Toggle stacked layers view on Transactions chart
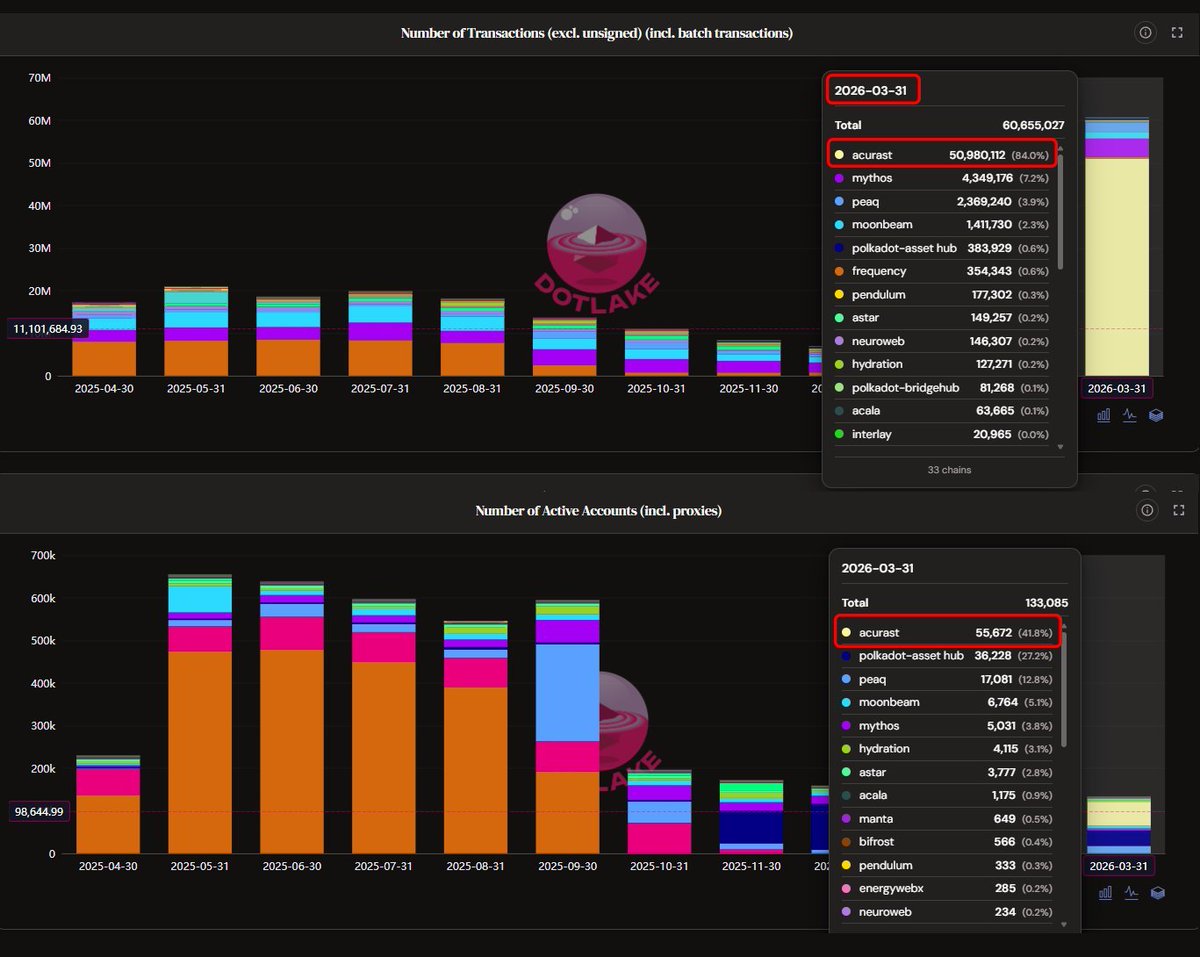The height and width of the screenshot is (957, 1200). click(1156, 415)
